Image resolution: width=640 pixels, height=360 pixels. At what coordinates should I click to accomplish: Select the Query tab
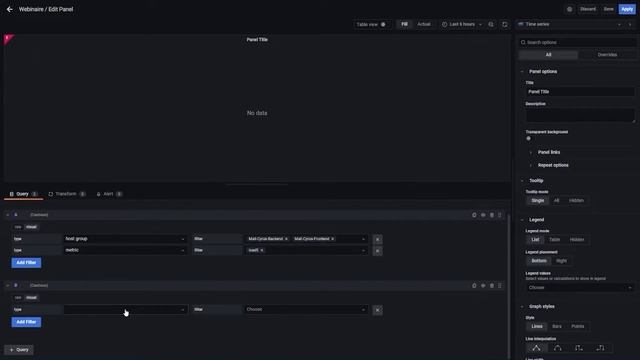coord(23,194)
